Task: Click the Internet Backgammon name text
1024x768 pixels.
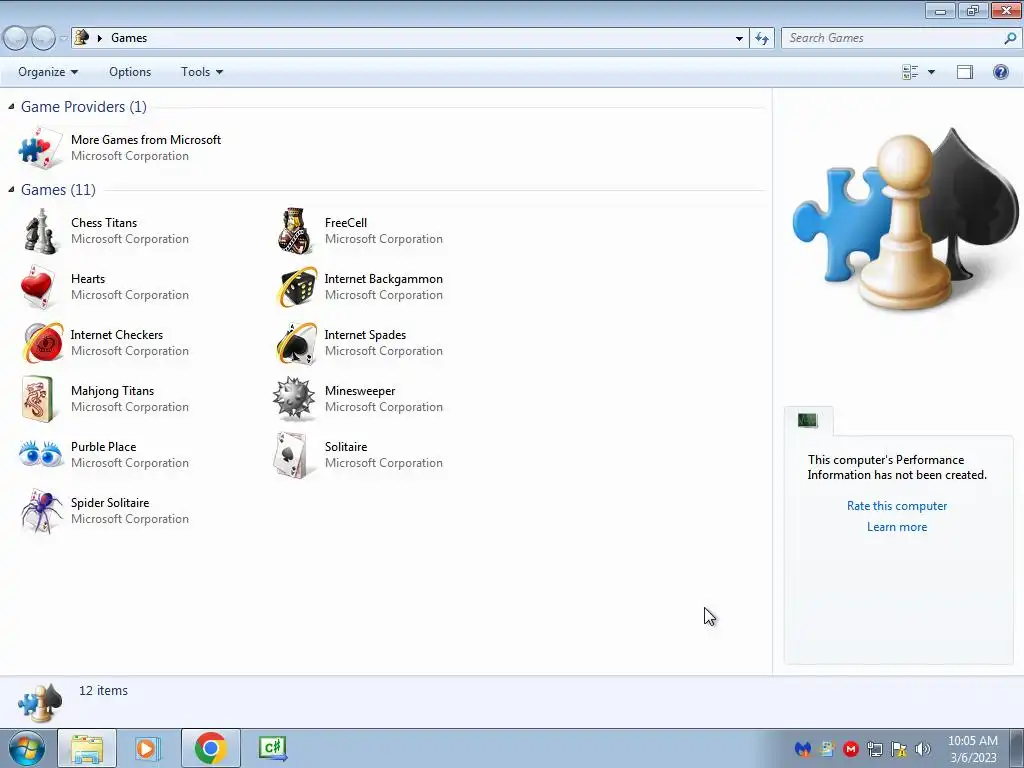Action: point(383,279)
